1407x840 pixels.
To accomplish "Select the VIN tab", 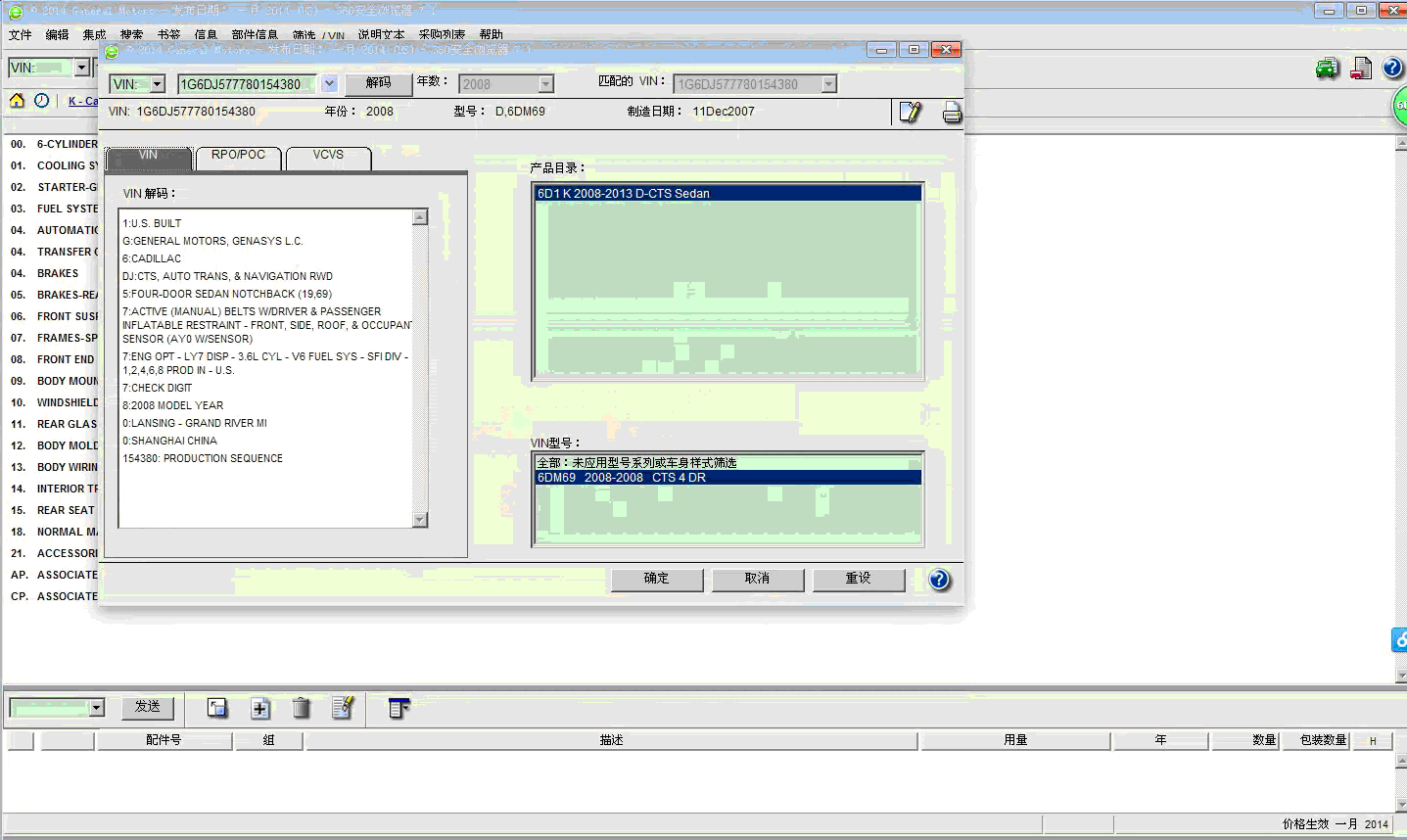I will (x=149, y=157).
